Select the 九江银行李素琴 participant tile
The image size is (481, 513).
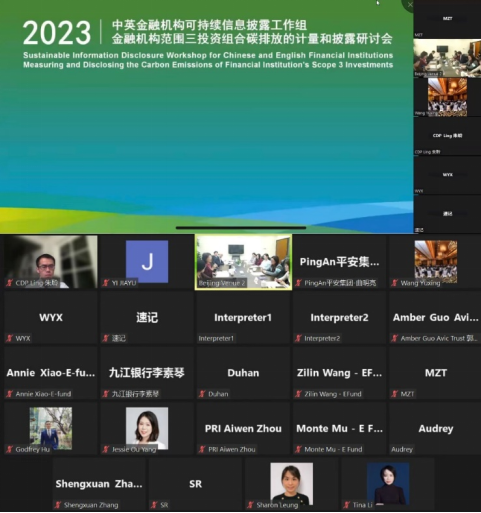[x=147, y=373]
